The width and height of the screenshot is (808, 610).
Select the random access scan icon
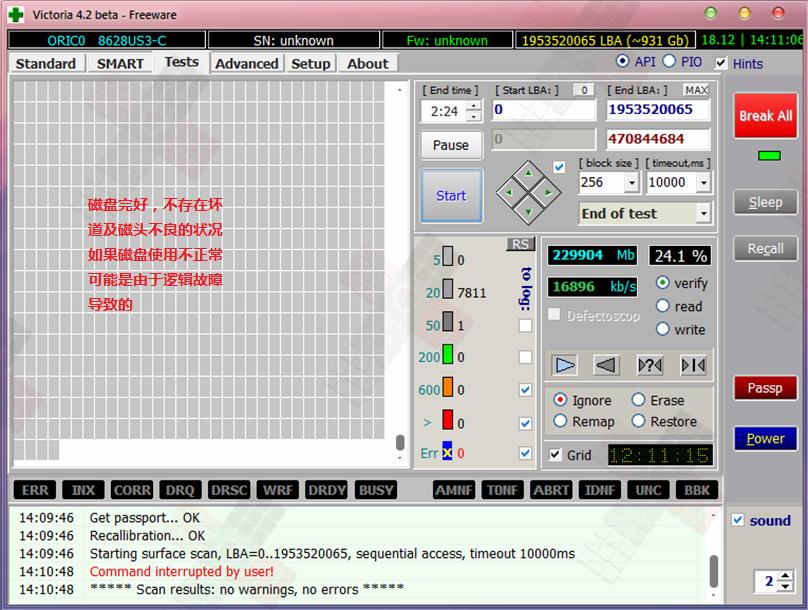pyautogui.click(x=649, y=365)
